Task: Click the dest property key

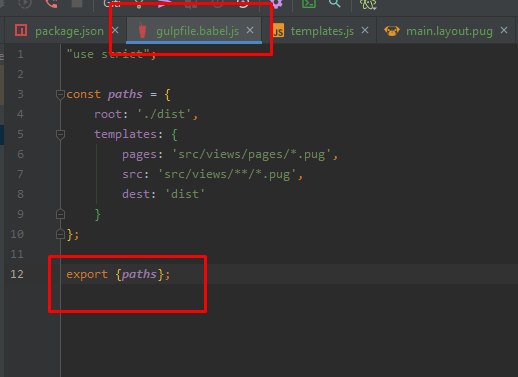Action: pos(136,194)
